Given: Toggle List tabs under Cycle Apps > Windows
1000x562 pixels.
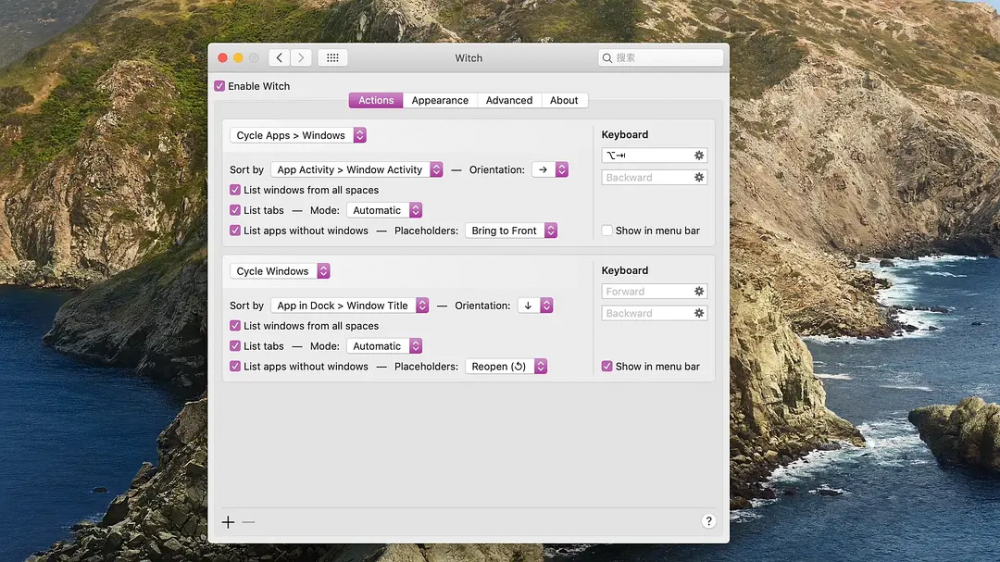Looking at the screenshot, I should 235,211.
